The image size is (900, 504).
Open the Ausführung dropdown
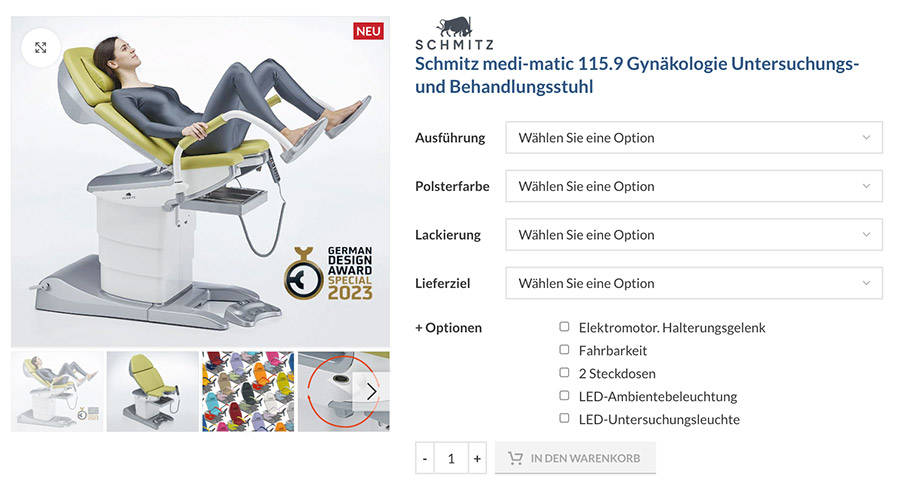tap(694, 138)
